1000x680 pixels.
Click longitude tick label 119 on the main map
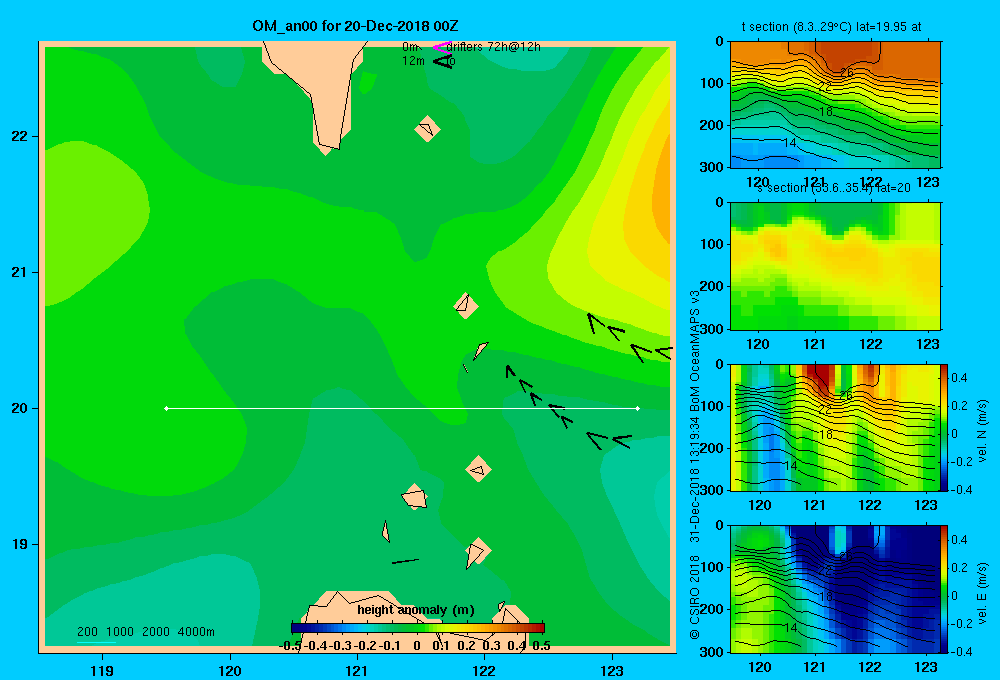(102, 670)
